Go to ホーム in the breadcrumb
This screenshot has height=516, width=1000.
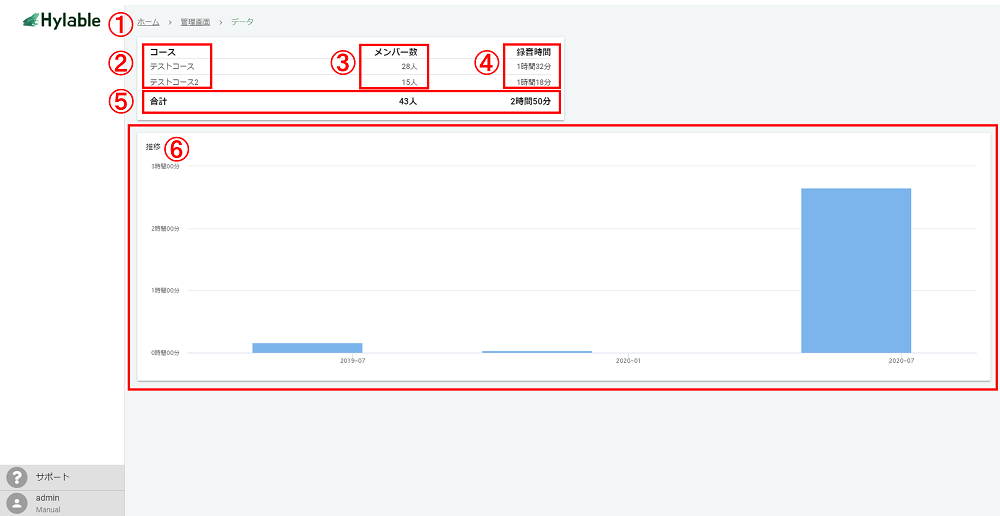tap(148, 21)
